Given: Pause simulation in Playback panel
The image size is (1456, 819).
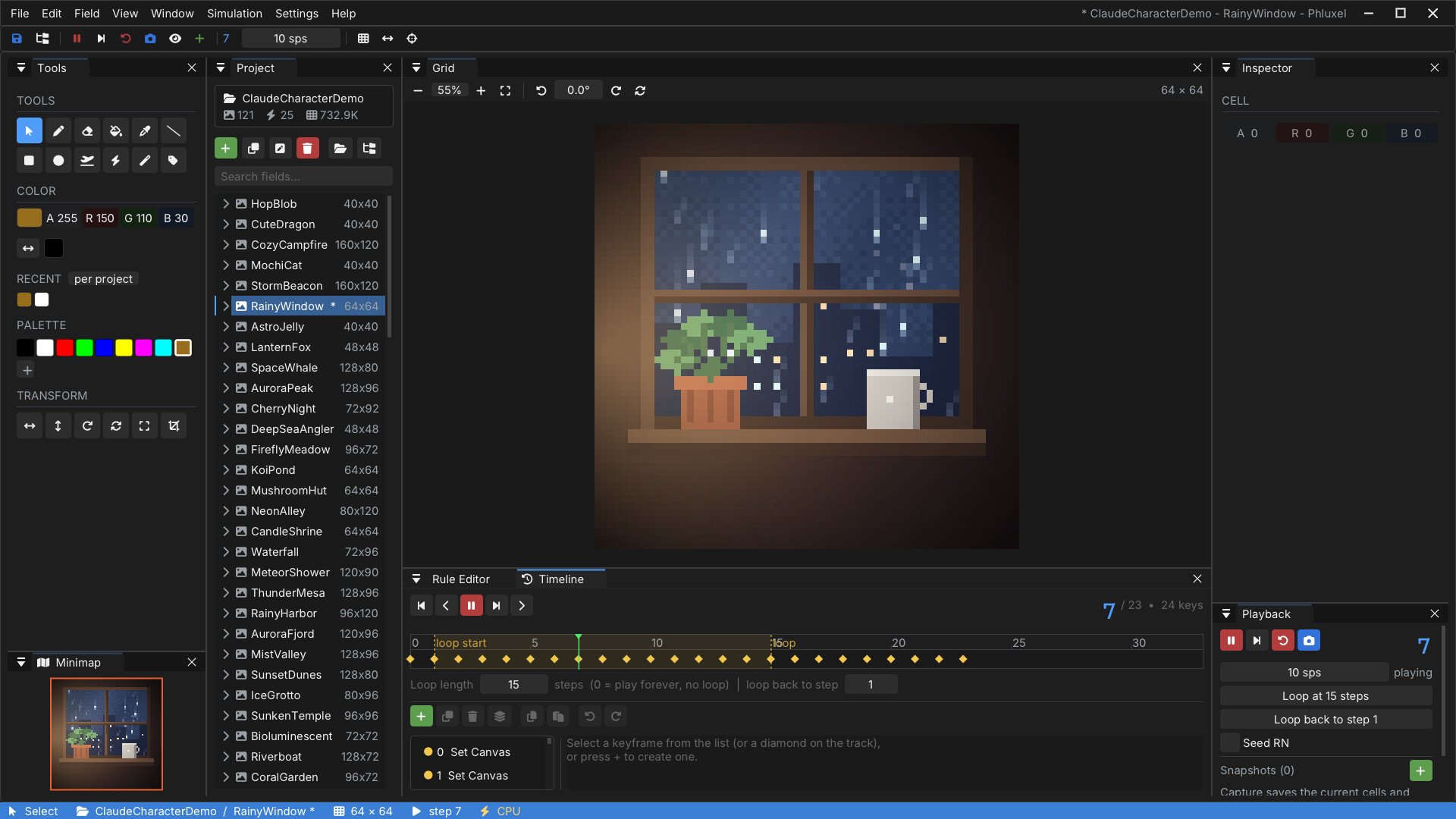Looking at the screenshot, I should coord(1231,641).
